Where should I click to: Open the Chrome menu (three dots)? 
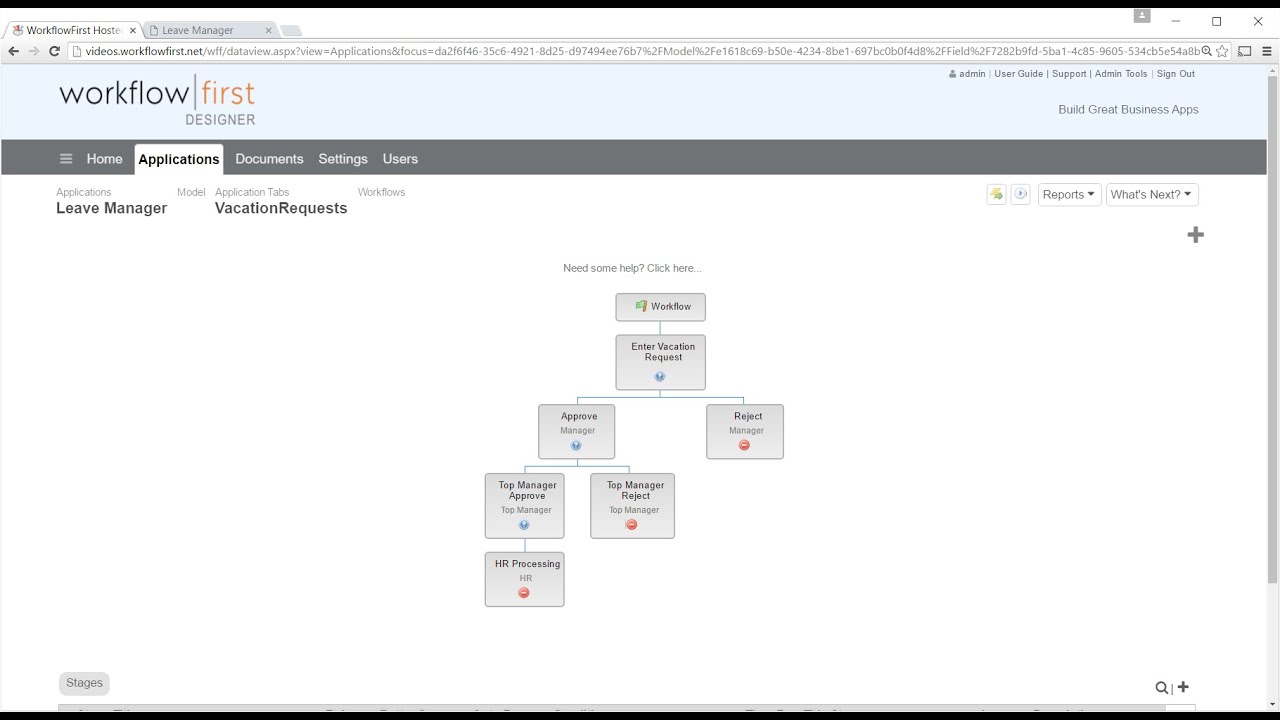(x=1268, y=51)
